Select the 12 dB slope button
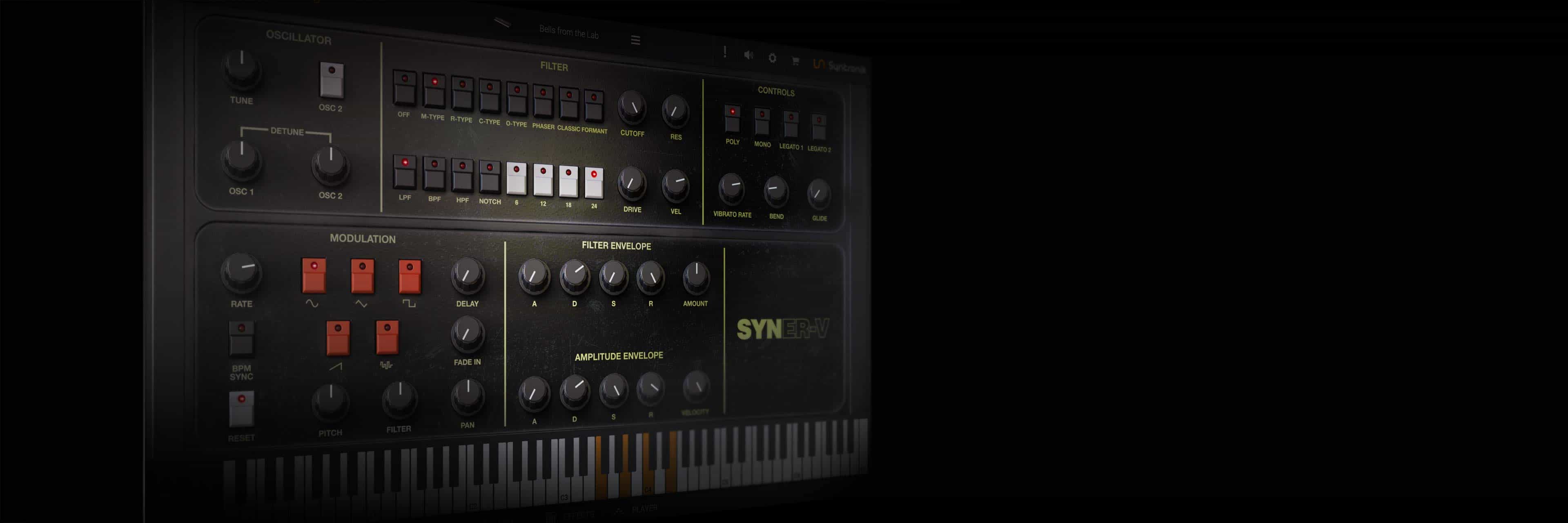This screenshot has height=523, width=1568. click(x=543, y=180)
